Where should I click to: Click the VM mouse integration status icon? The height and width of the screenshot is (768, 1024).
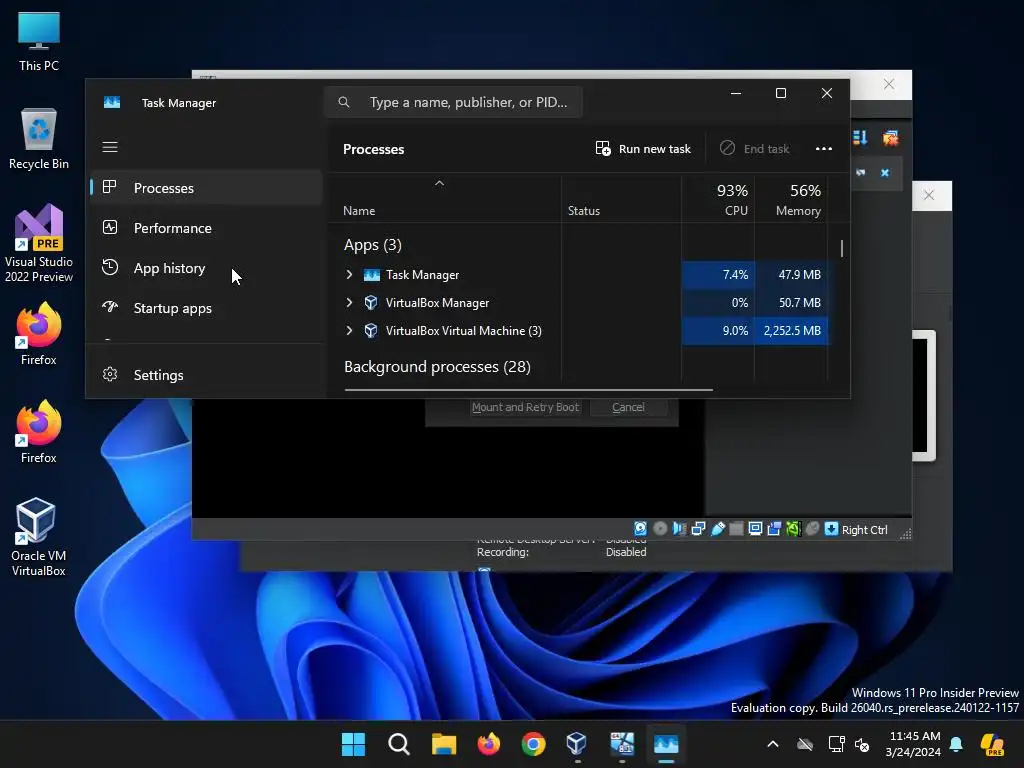tap(812, 529)
